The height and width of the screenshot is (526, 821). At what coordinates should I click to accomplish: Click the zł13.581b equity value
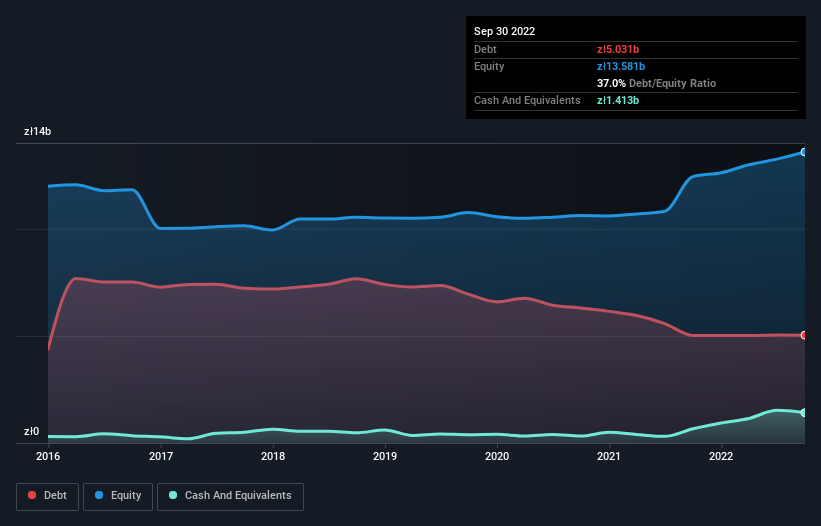(x=621, y=66)
